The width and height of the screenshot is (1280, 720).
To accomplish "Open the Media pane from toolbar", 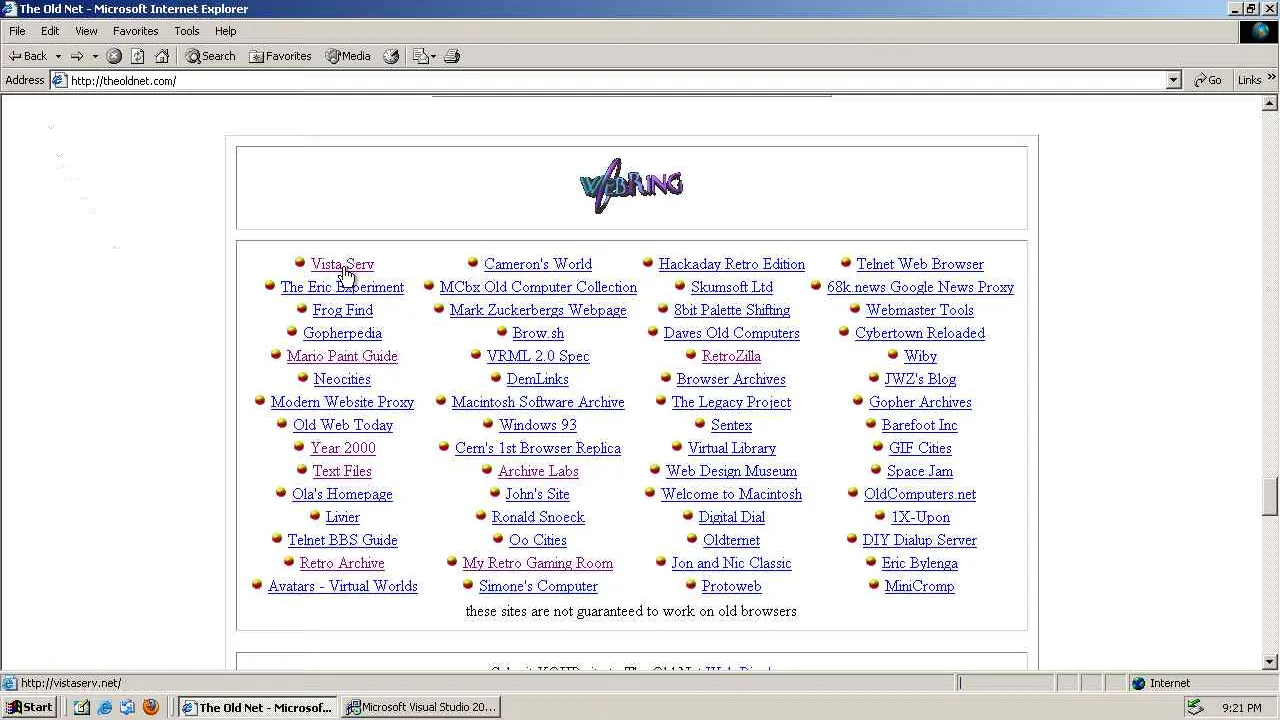I will [x=347, y=56].
